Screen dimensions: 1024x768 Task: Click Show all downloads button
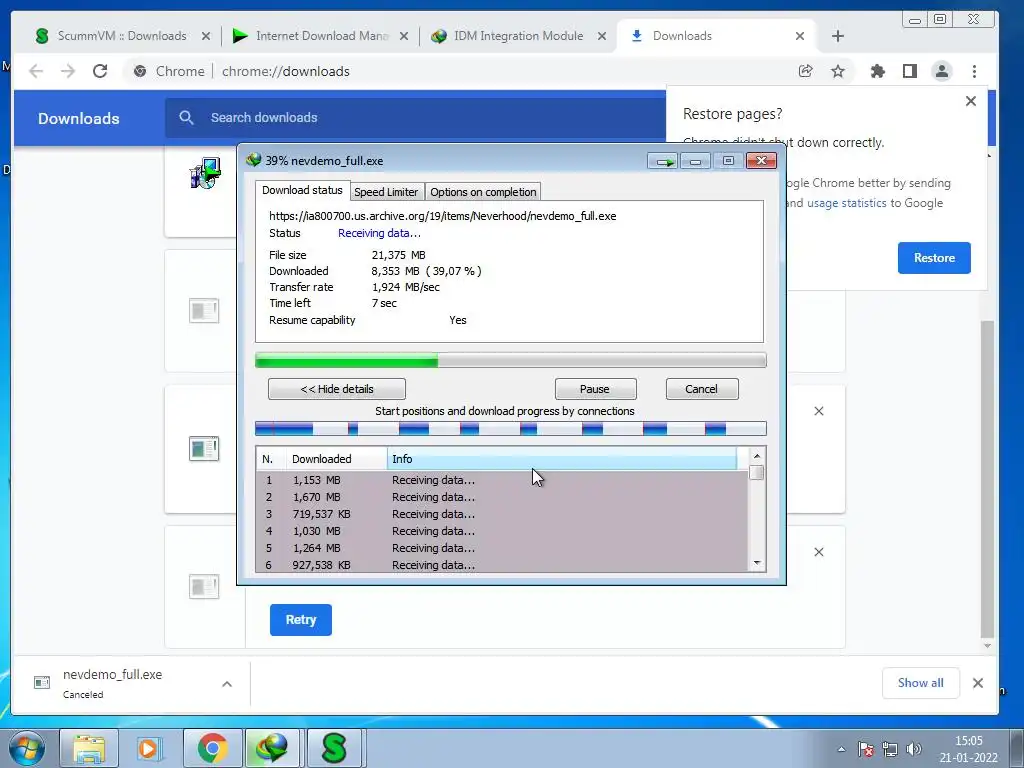[x=920, y=683]
